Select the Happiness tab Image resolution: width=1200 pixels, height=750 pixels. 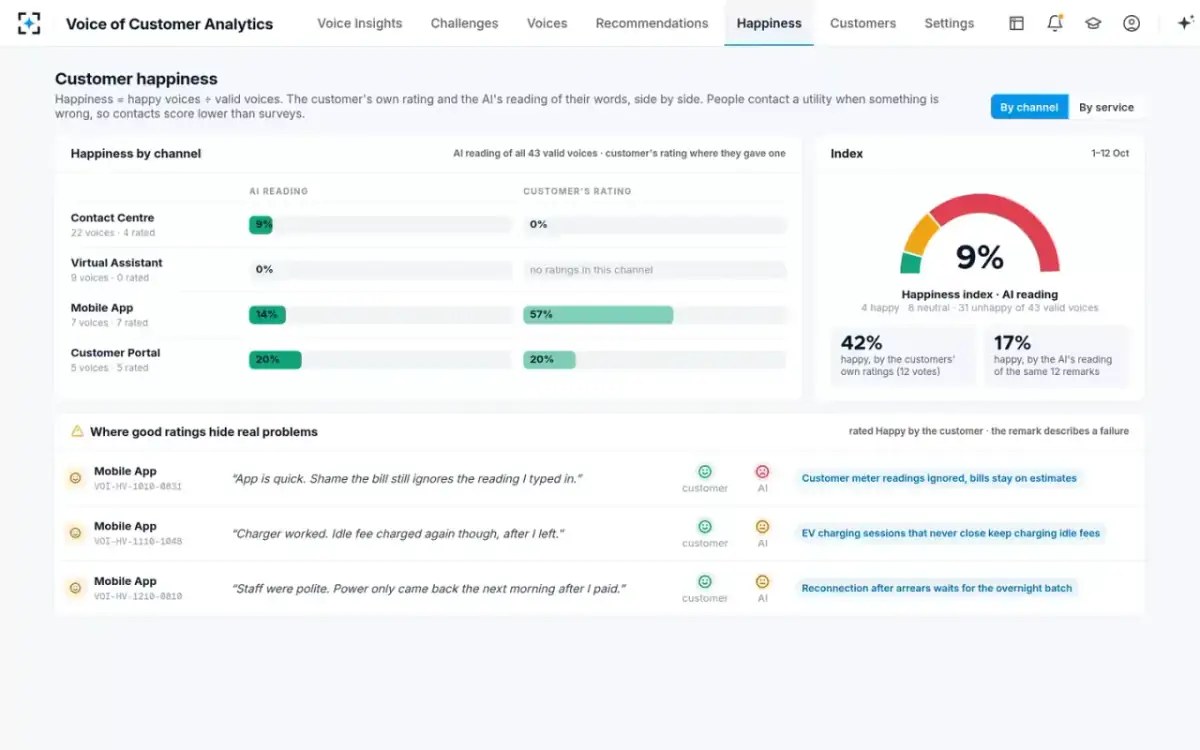coord(769,23)
